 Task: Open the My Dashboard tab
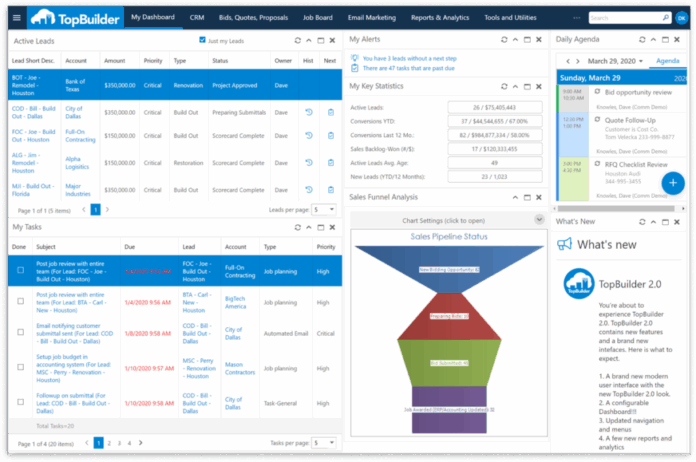click(153, 17)
